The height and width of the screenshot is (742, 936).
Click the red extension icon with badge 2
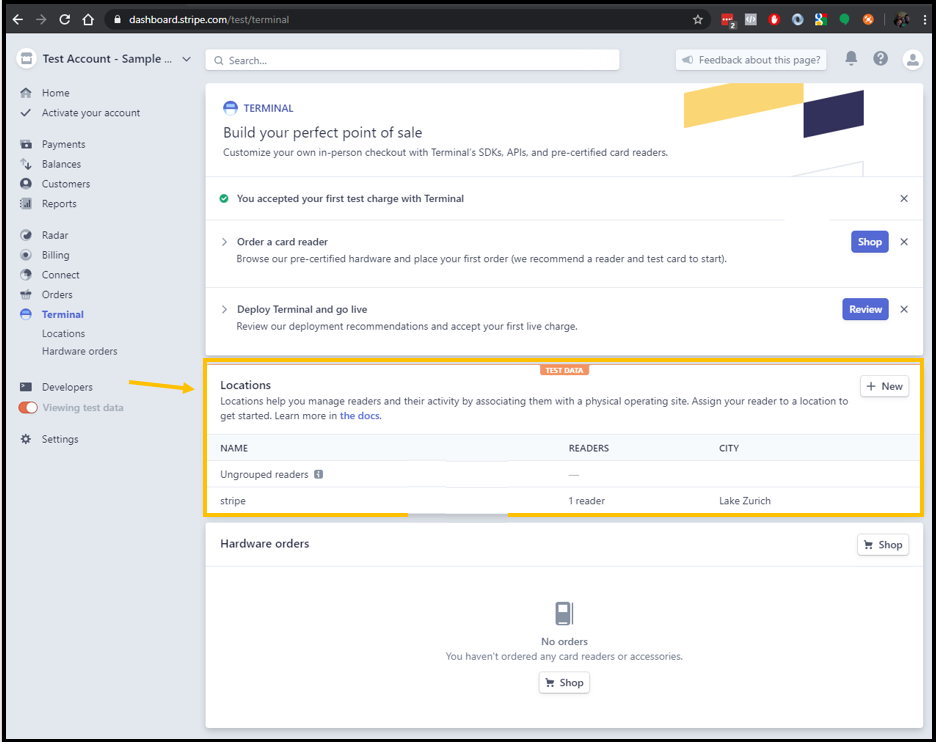coord(728,20)
